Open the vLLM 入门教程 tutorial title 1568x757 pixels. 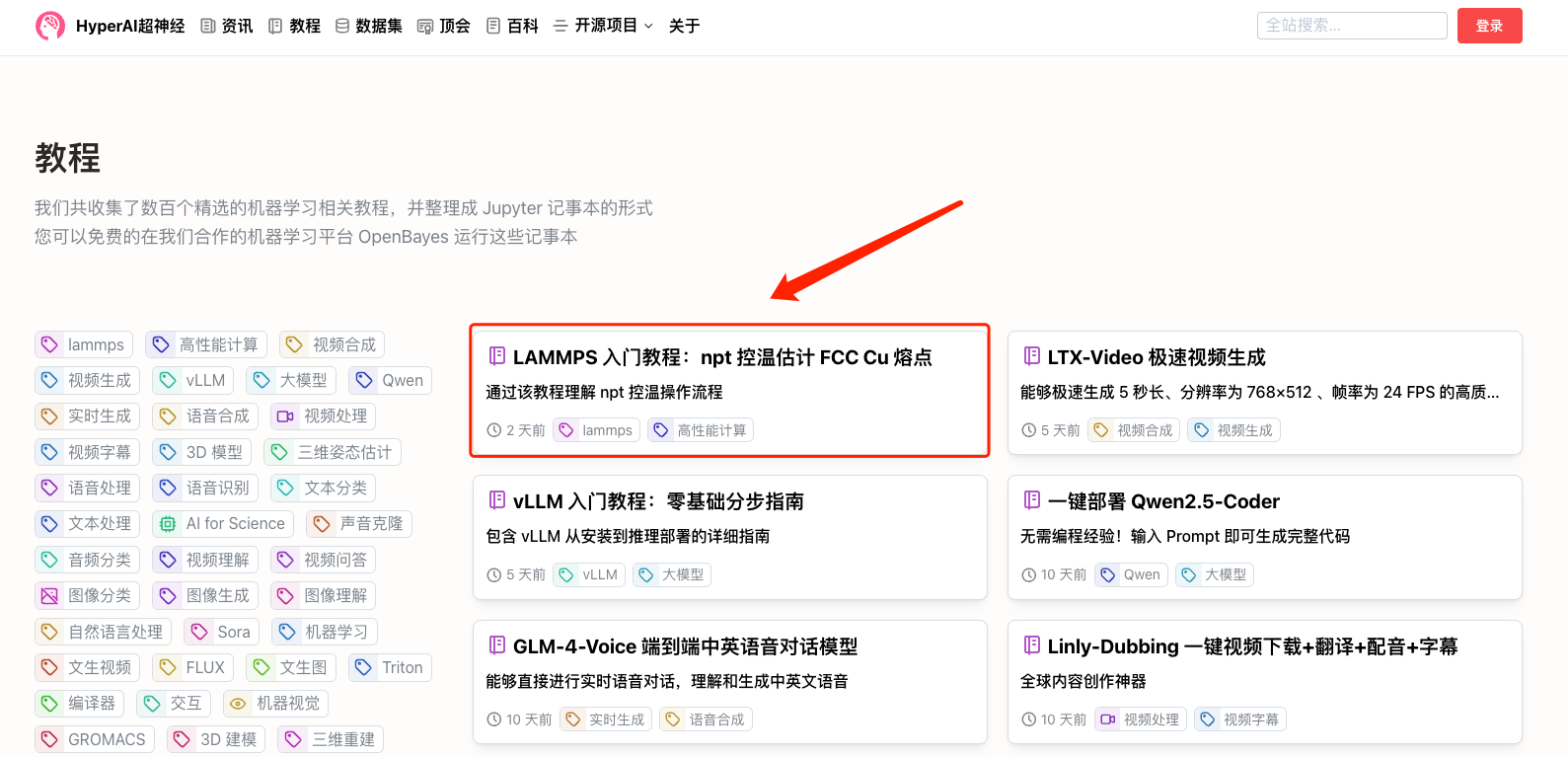(657, 501)
